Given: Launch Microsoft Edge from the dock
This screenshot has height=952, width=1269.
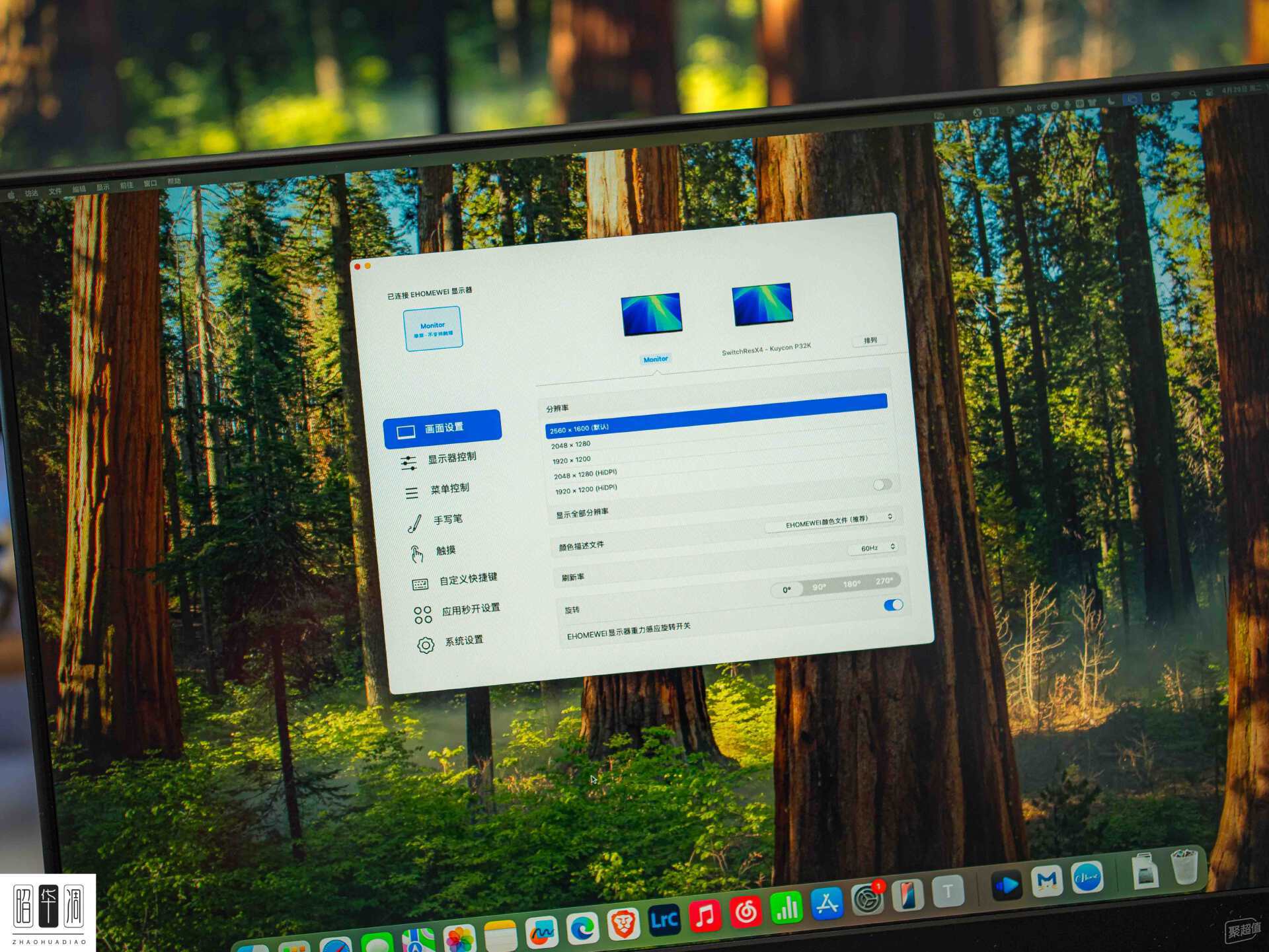Looking at the screenshot, I should point(582,928).
